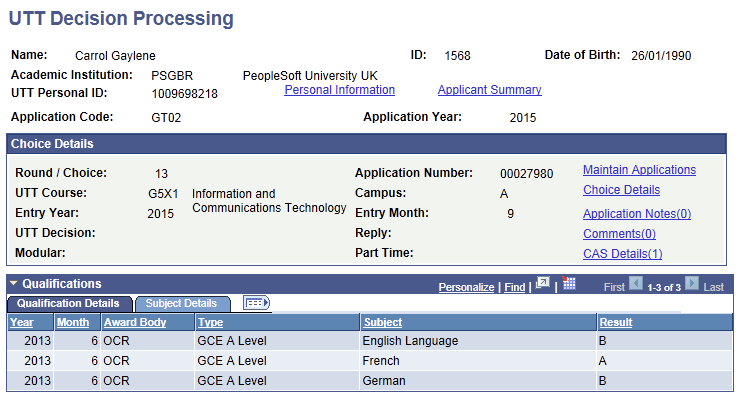This screenshot has width=742, height=395.
Task: Open the Comments(0) link
Action: point(619,234)
